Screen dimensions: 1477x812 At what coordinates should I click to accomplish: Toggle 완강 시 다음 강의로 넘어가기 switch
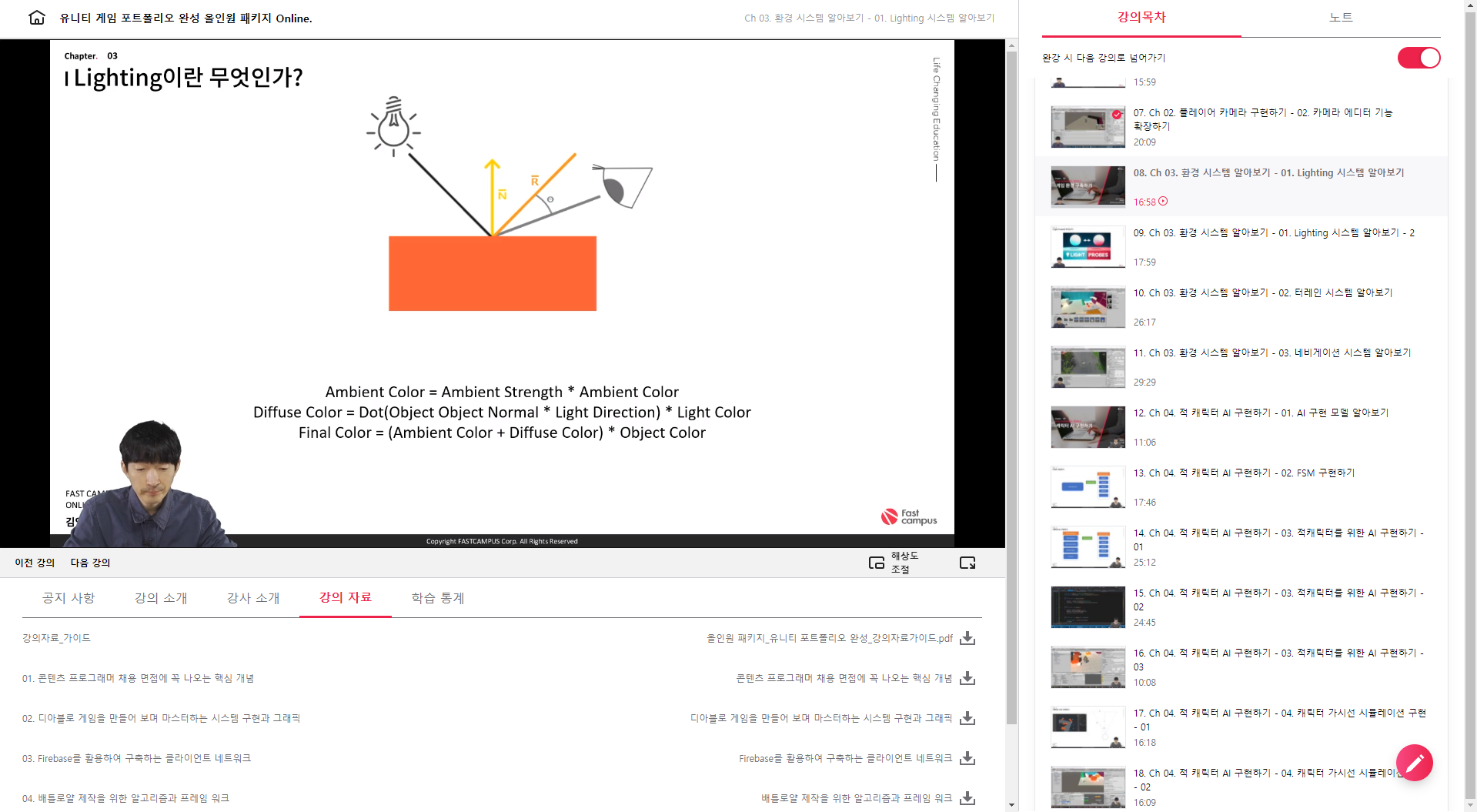point(1419,58)
